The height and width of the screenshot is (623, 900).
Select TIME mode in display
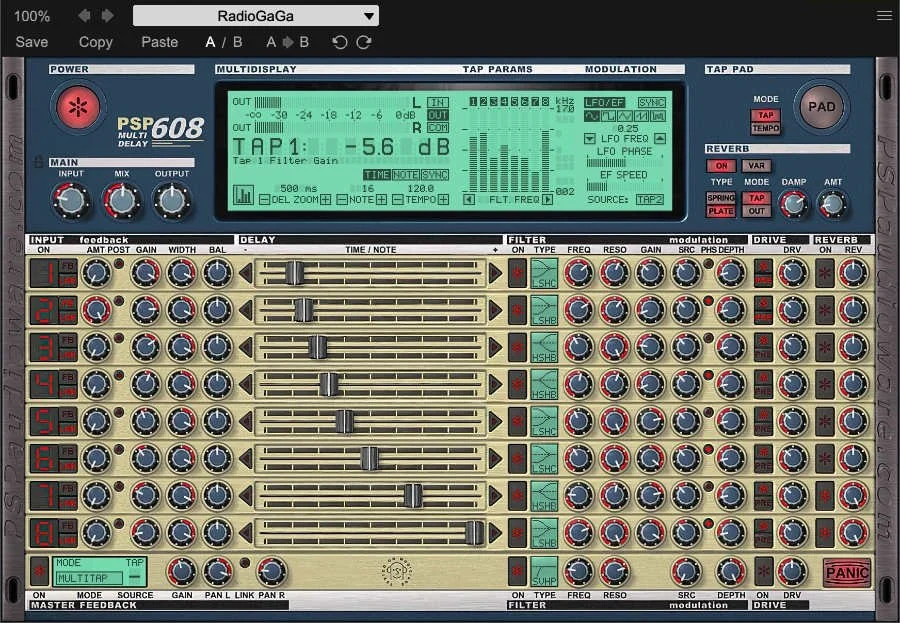click(x=377, y=175)
